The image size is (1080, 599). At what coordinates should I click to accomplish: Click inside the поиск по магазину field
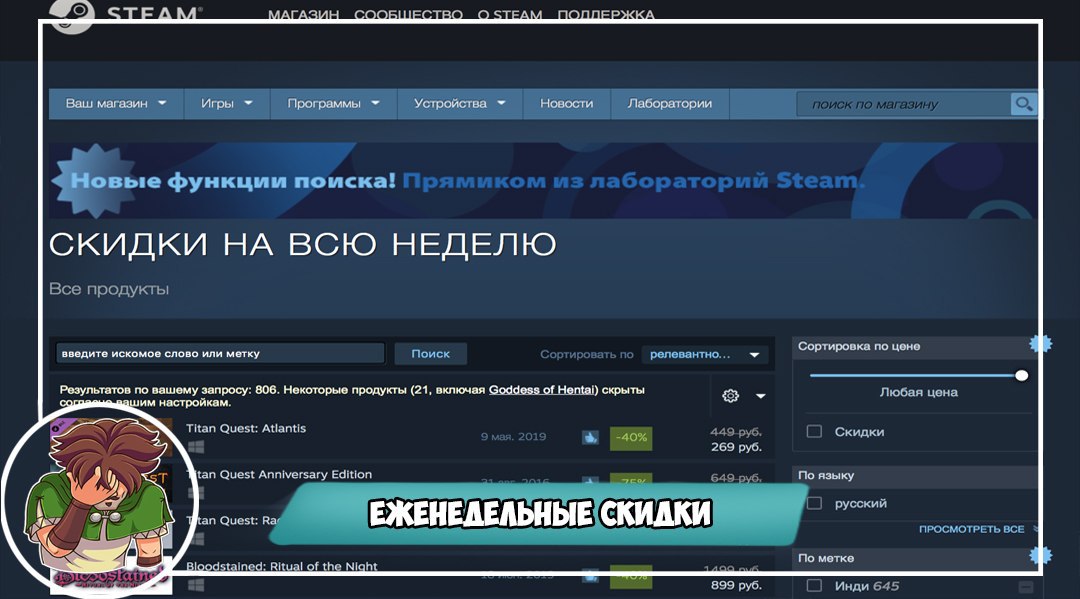(x=903, y=104)
